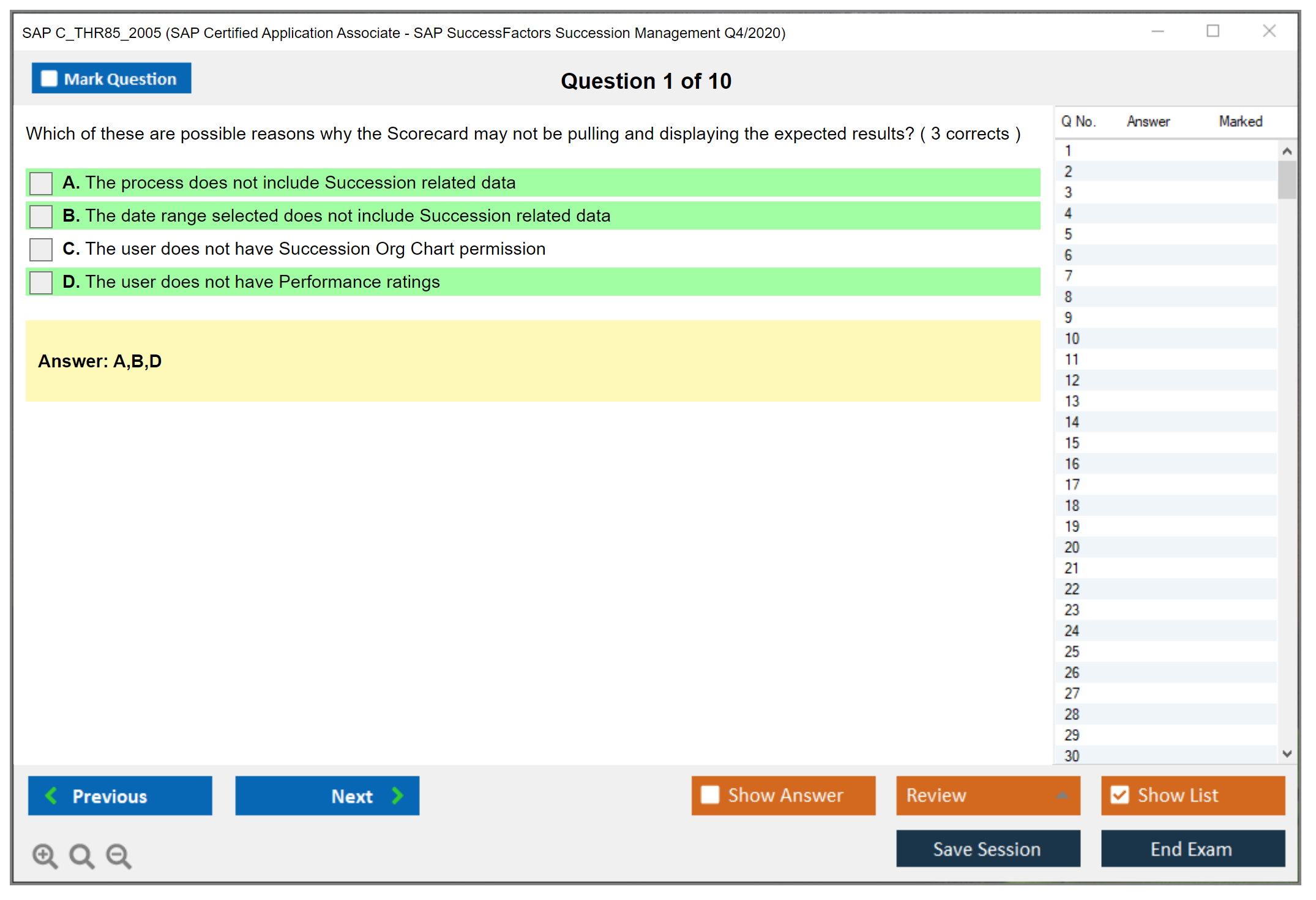Tick the checkbox for option C
Screen dimensions: 1316x900
click(x=41, y=249)
